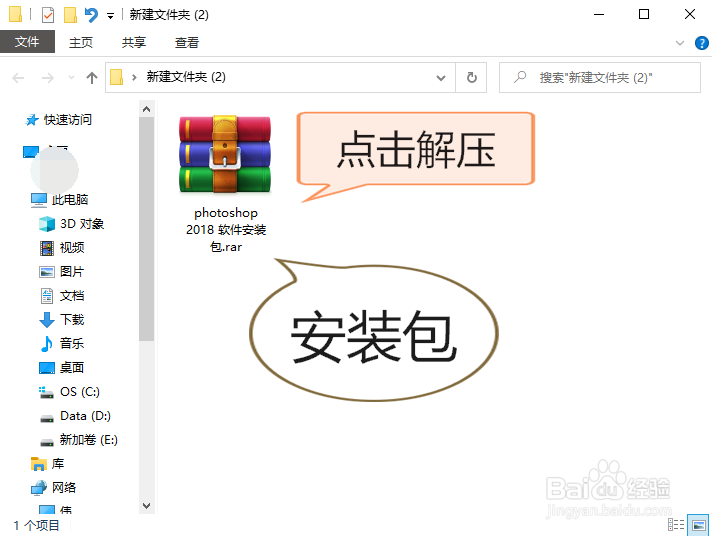Click 新建文件夹 (2) in the address bar
The image size is (712, 536).
pos(186,77)
